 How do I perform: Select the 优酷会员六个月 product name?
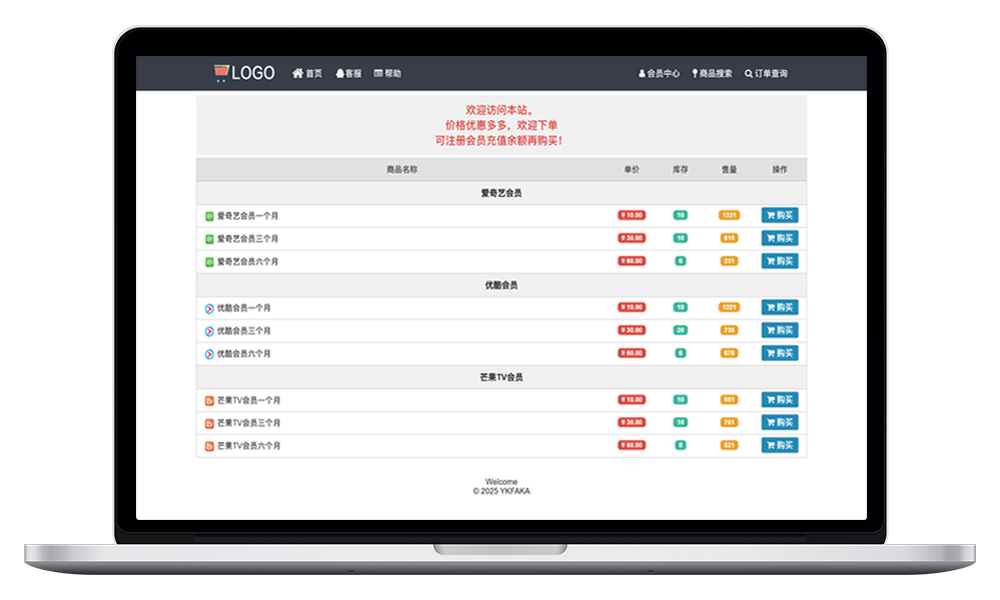click(x=244, y=354)
